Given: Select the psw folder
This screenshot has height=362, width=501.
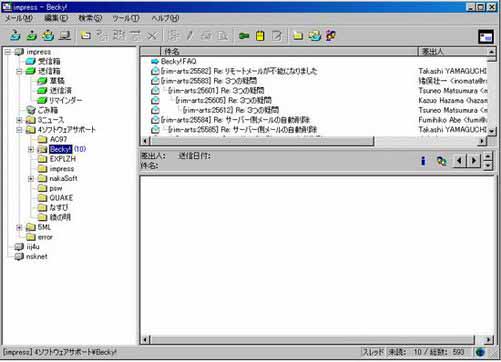Looking at the screenshot, I should pyautogui.click(x=56, y=188).
